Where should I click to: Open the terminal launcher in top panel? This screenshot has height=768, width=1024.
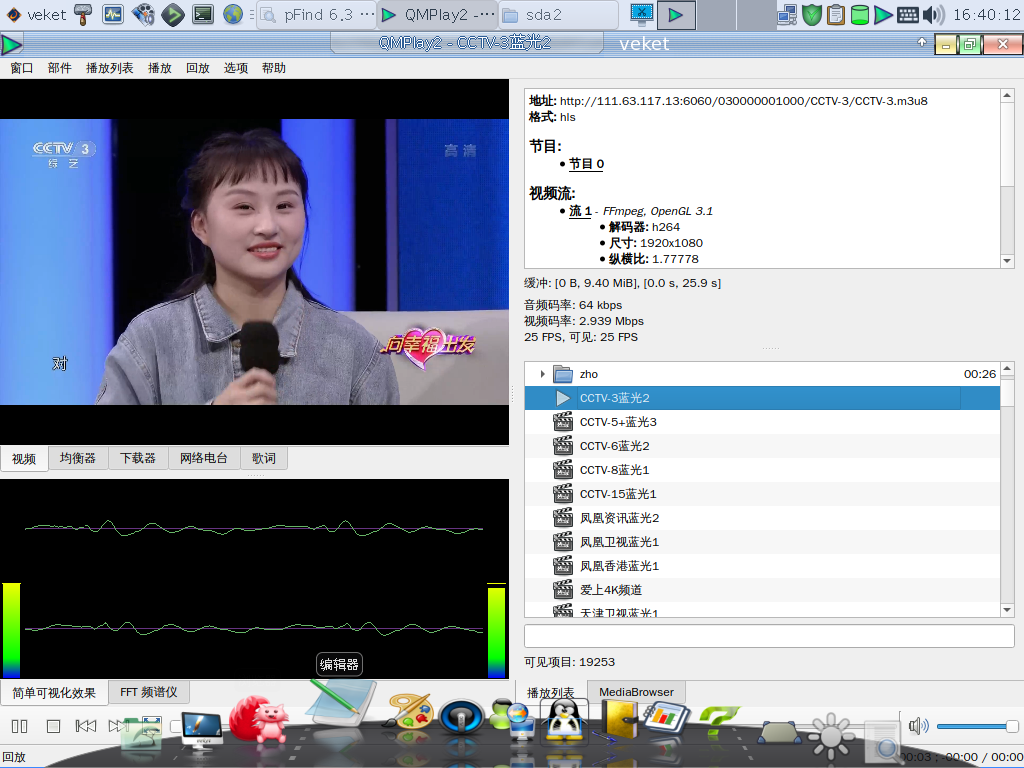(x=203, y=14)
